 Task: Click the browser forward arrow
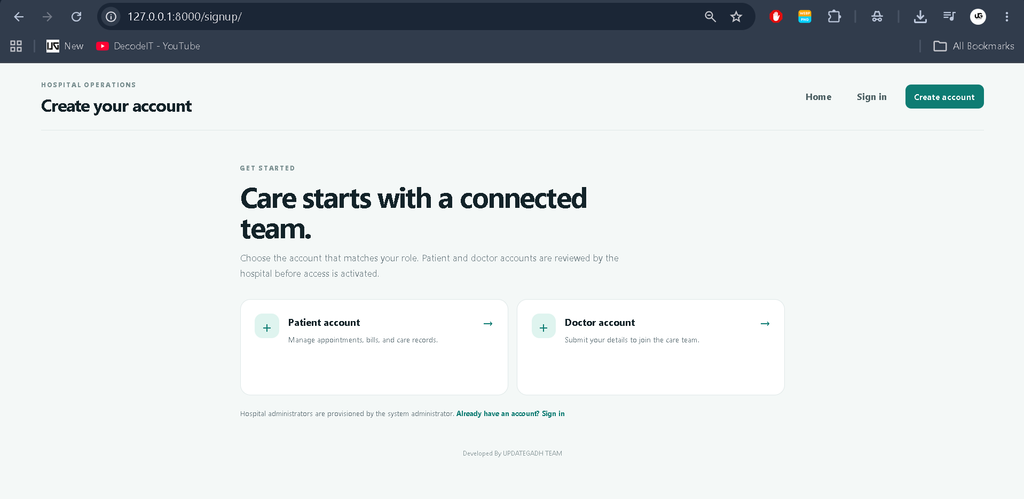coord(47,17)
